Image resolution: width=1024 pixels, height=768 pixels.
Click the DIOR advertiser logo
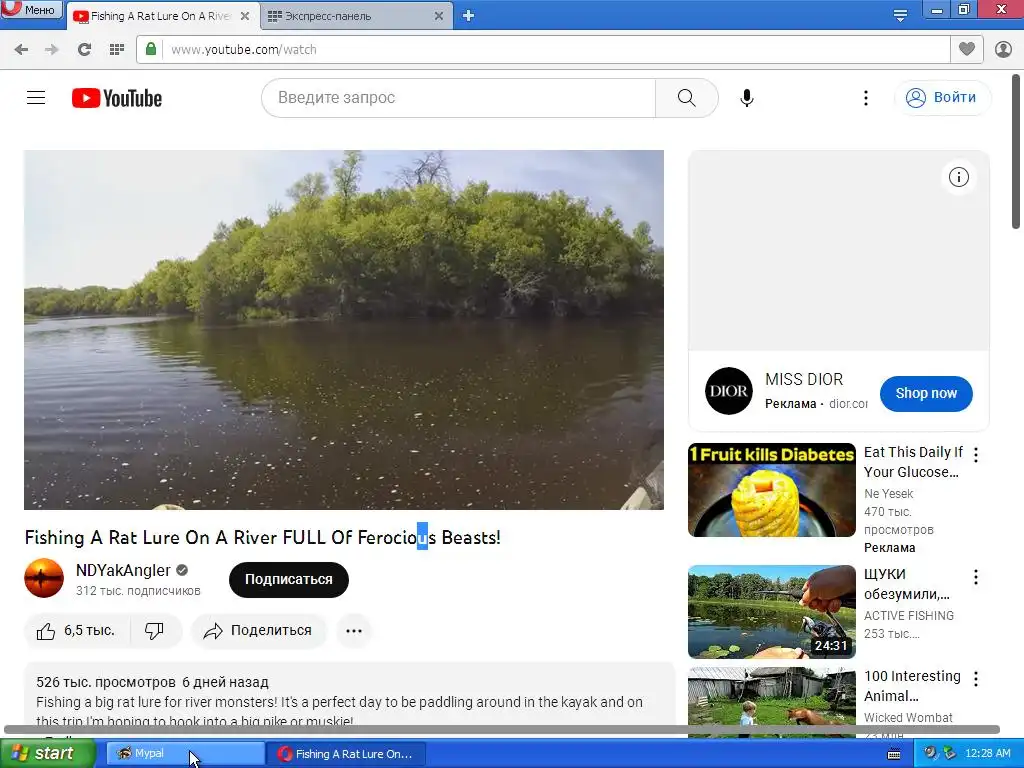(x=729, y=391)
